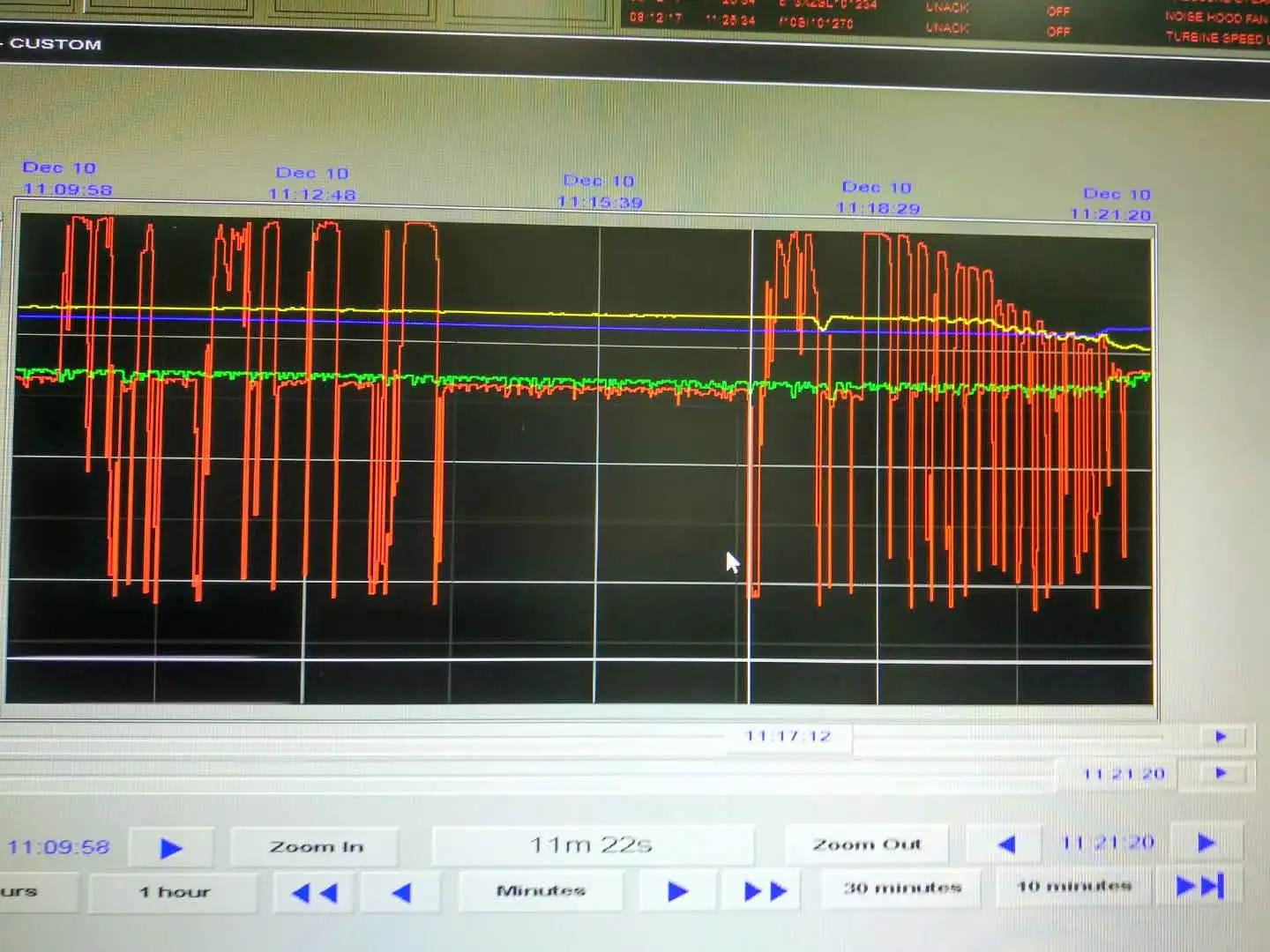Image resolution: width=1270 pixels, height=952 pixels.
Task: Click the Dec 10 11:09:58 axis label
Action: click(67, 178)
